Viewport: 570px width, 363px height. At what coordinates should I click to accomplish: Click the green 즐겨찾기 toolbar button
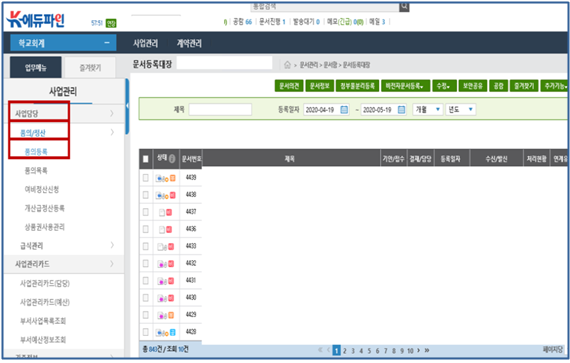524,86
